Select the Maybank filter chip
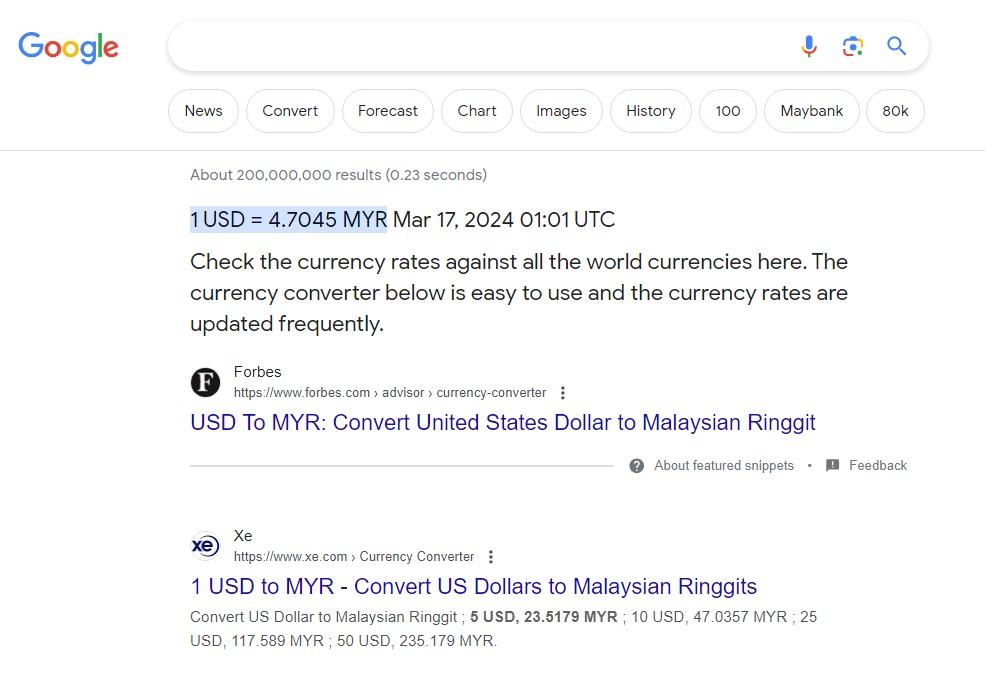Screen dimensions: 985x689 (812, 111)
